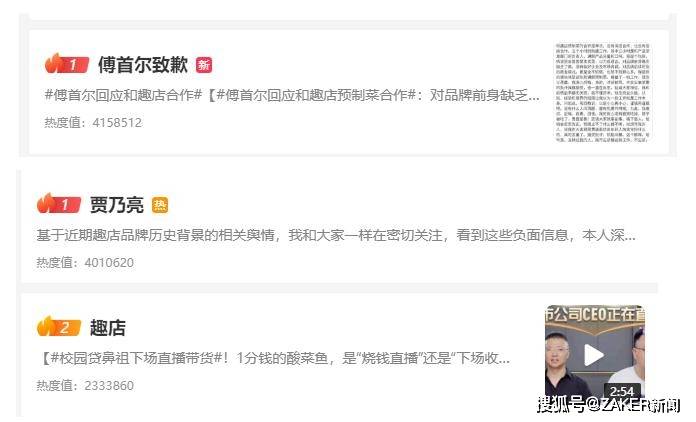Screen dimensions: 696x422
Task: Click the orange 热 badge next to 贾乃亮
Action: point(160,205)
